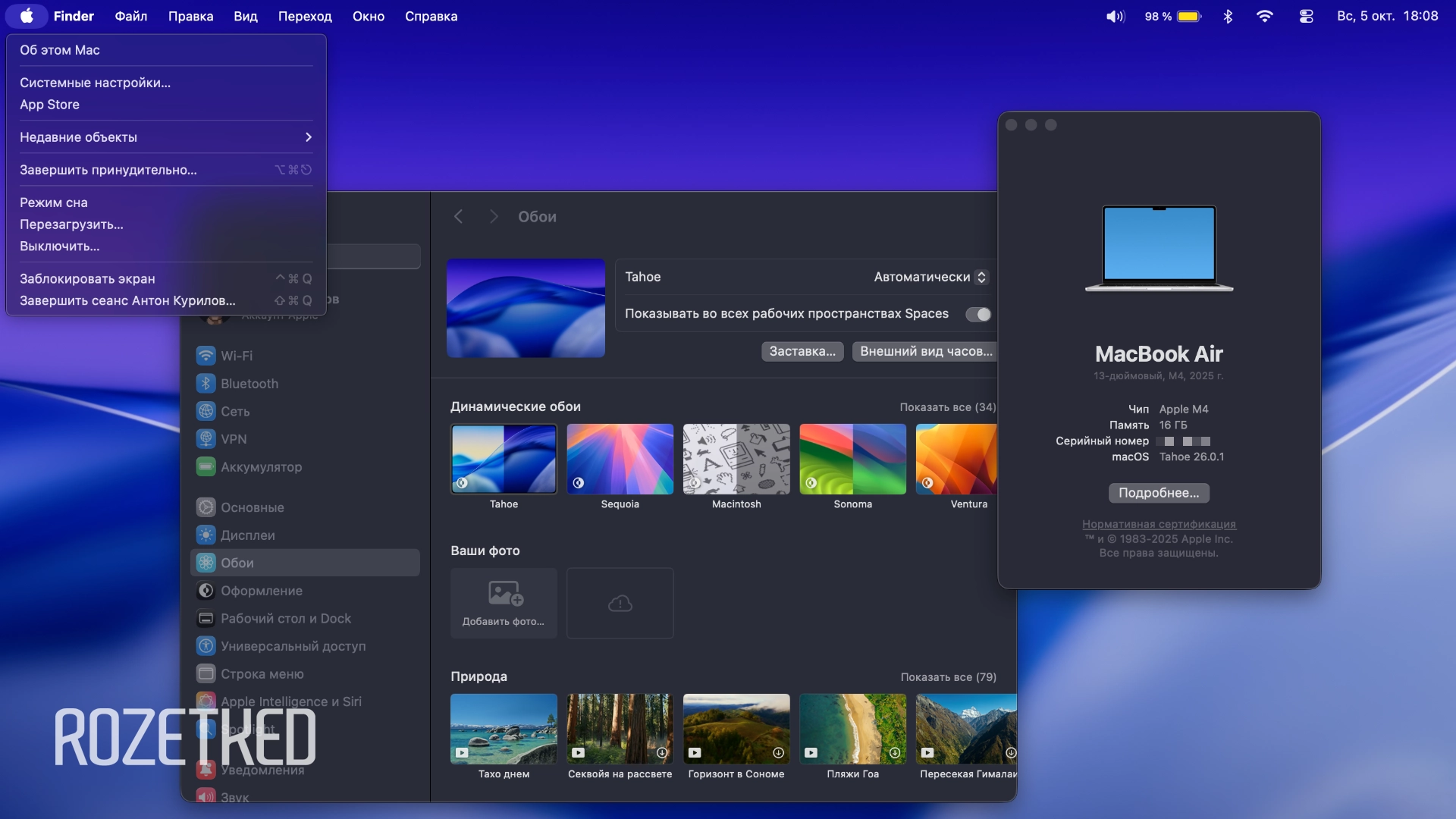This screenshot has width=1456, height=819.
Task: Select the Sonoma dynamic wallpaper
Action: coord(852,459)
